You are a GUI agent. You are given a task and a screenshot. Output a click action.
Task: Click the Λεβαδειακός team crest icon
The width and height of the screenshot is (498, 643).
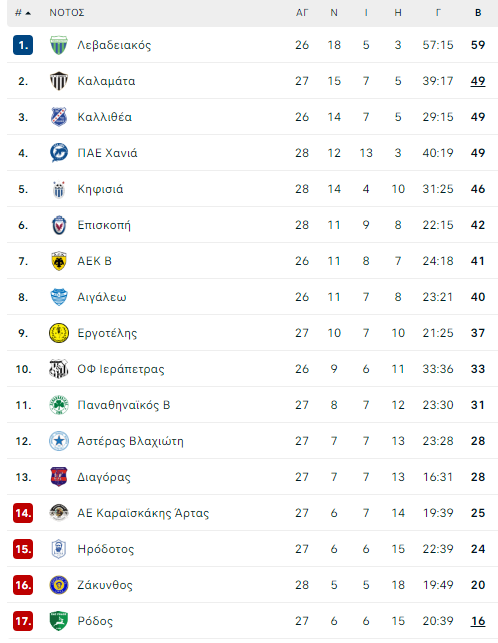click(x=59, y=45)
